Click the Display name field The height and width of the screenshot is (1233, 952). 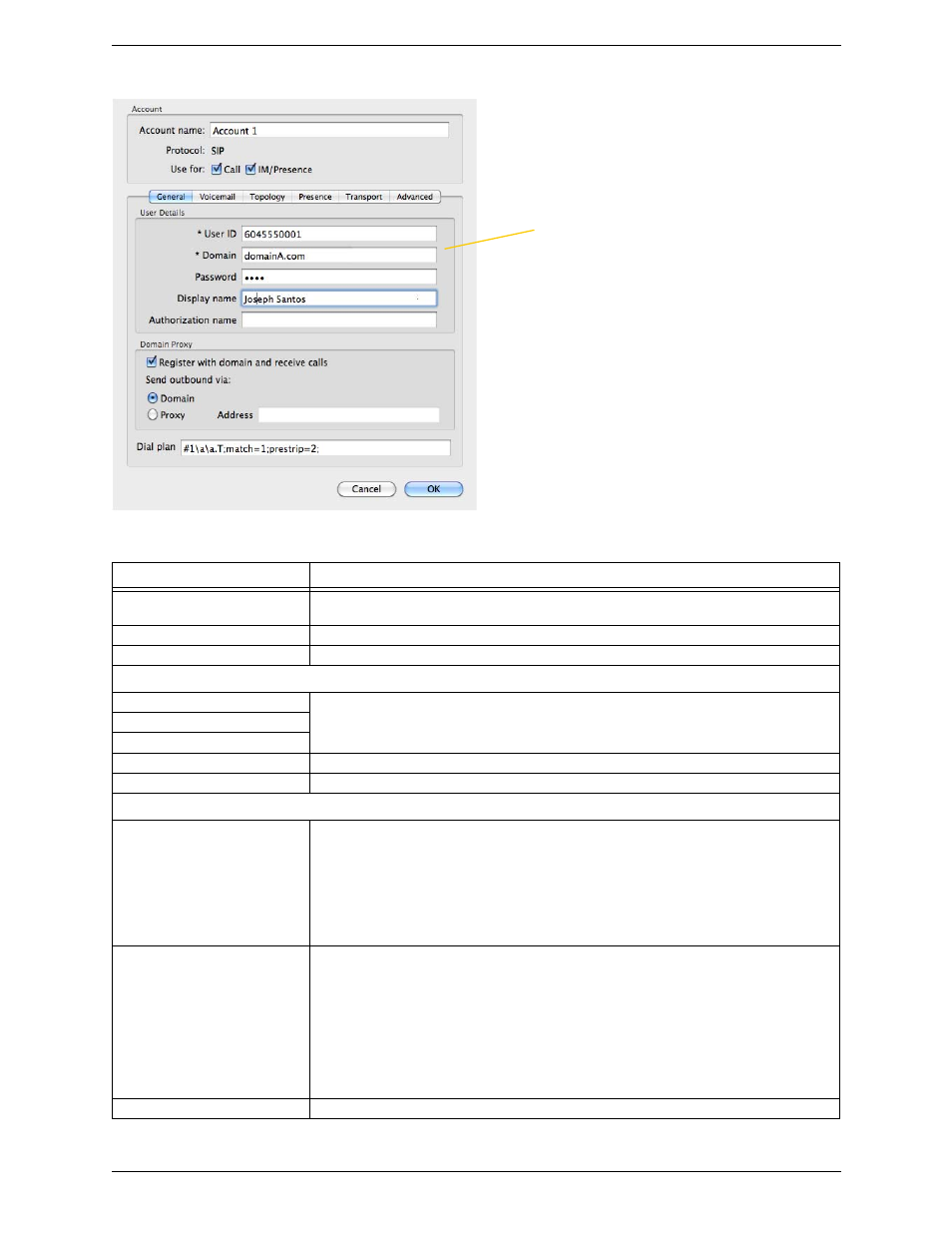339,299
